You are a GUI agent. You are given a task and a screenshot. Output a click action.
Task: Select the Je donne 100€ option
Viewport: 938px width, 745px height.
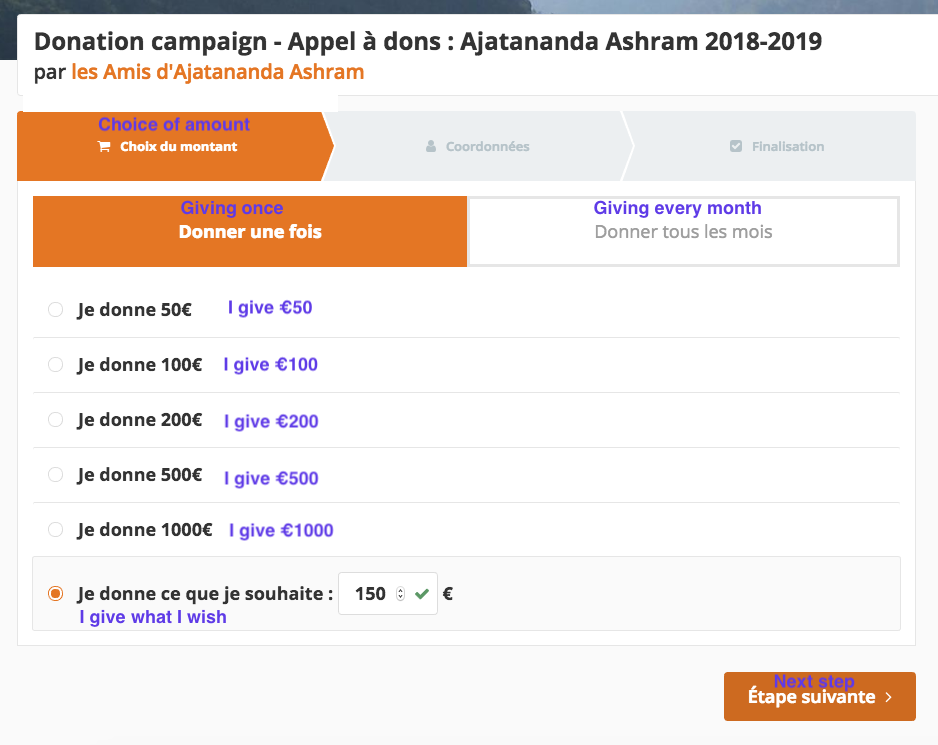click(x=56, y=364)
